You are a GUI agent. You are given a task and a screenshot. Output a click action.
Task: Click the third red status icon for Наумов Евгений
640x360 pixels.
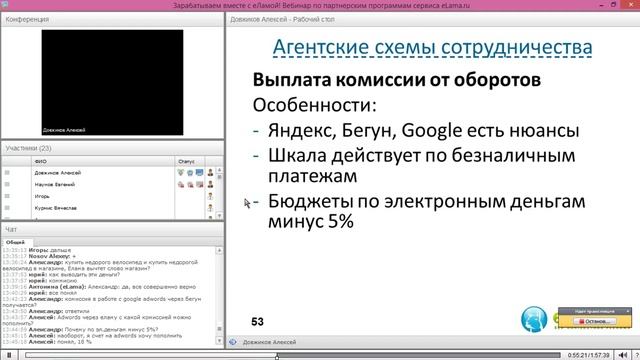(199, 184)
